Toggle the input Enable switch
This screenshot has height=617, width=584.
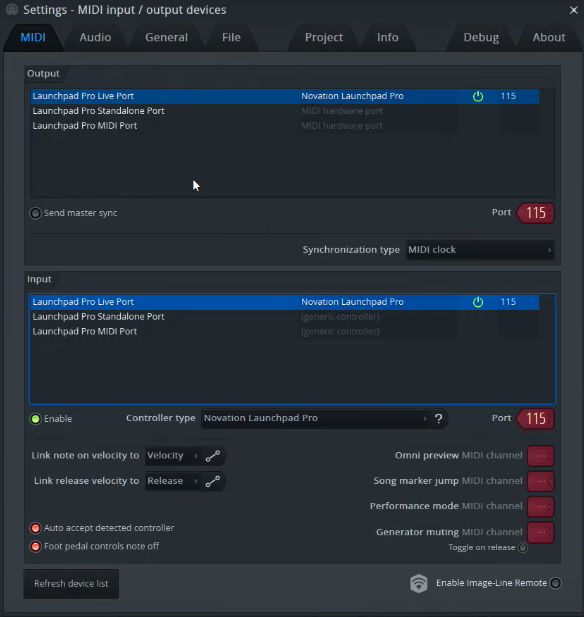point(35,419)
